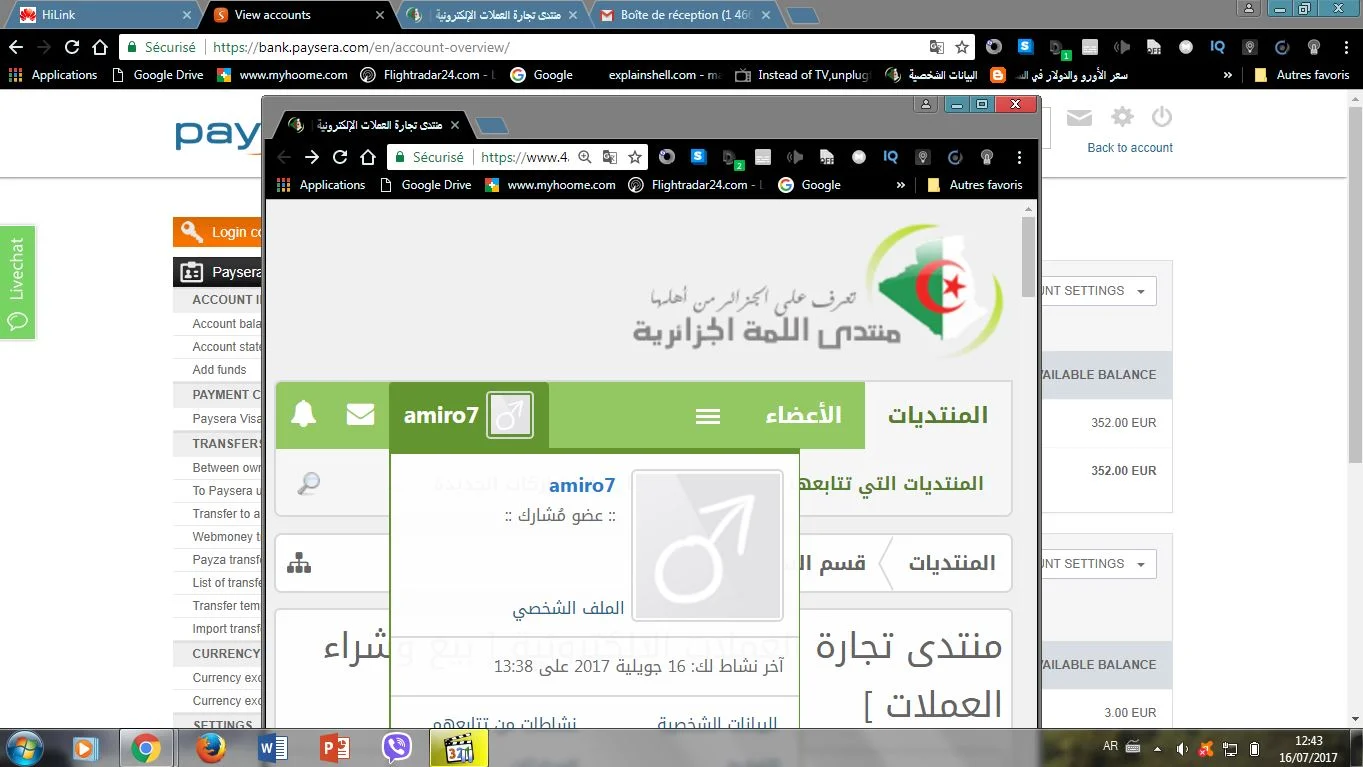
Task: Launch Viber from the taskbar
Action: click(397, 748)
